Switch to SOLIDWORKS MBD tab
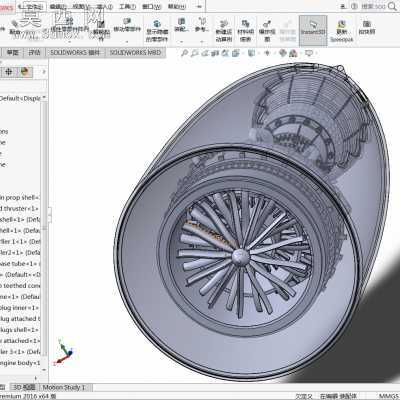This screenshot has height=400, width=400. (x=135, y=53)
